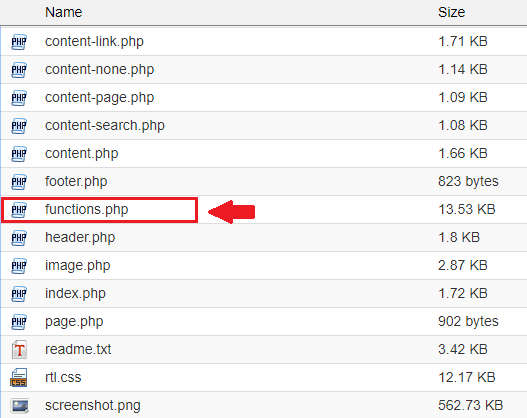The image size is (527, 418).
Task: Select the PHP icon beside content-none.php
Action: pos(19,70)
